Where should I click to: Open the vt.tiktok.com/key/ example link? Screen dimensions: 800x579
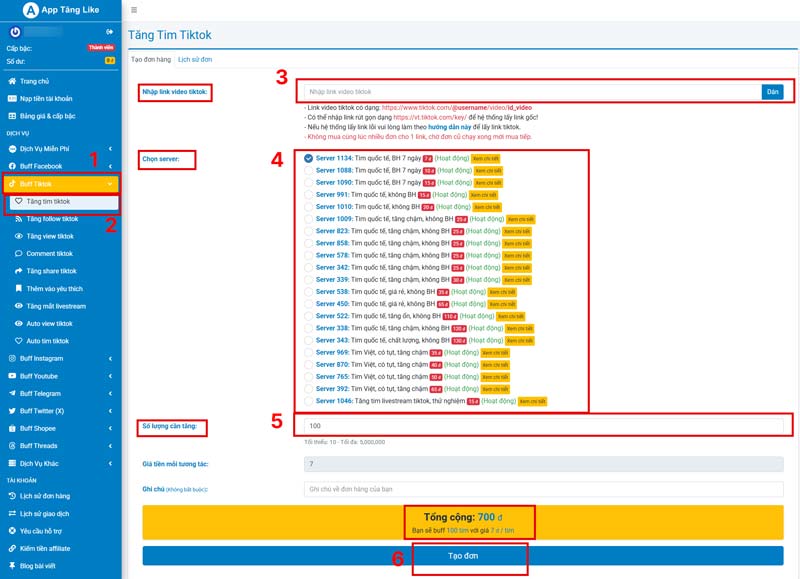click(430, 117)
